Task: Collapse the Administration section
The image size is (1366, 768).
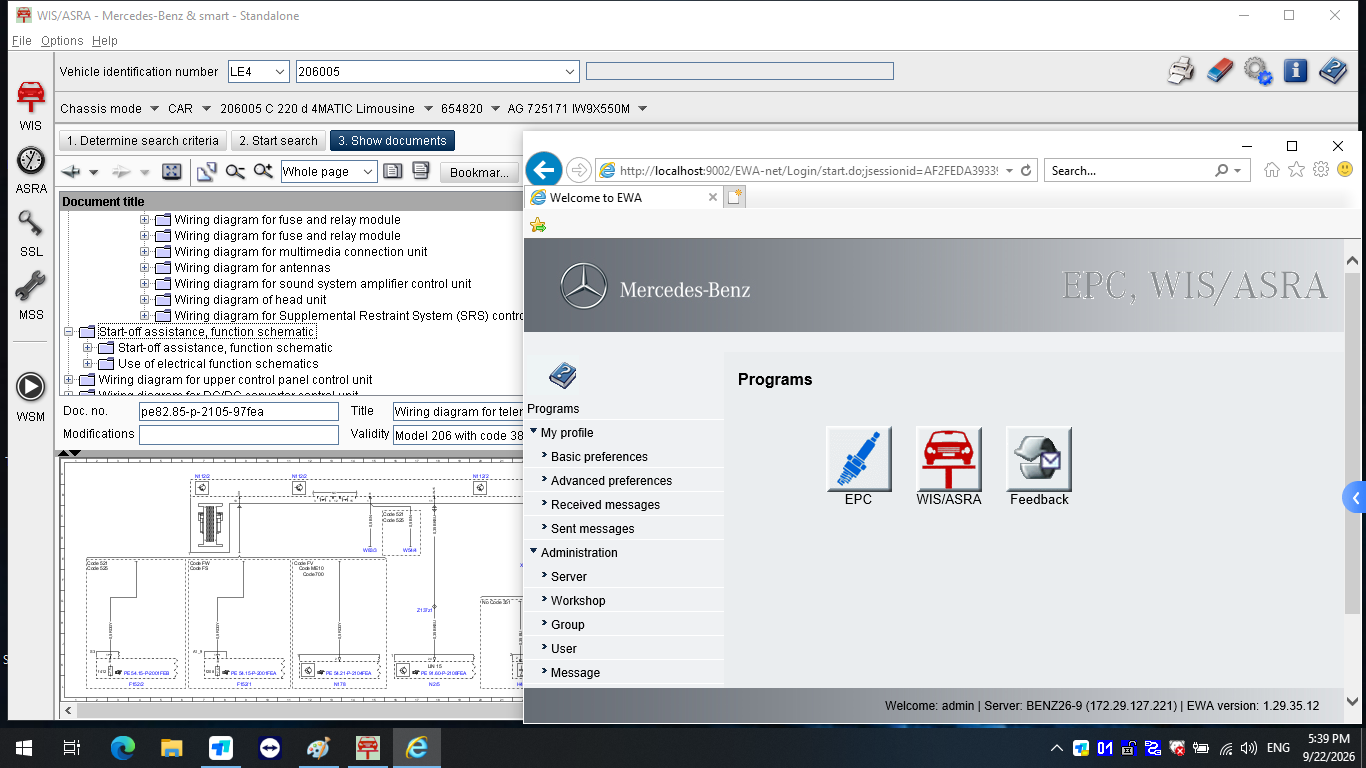Action: pos(534,552)
